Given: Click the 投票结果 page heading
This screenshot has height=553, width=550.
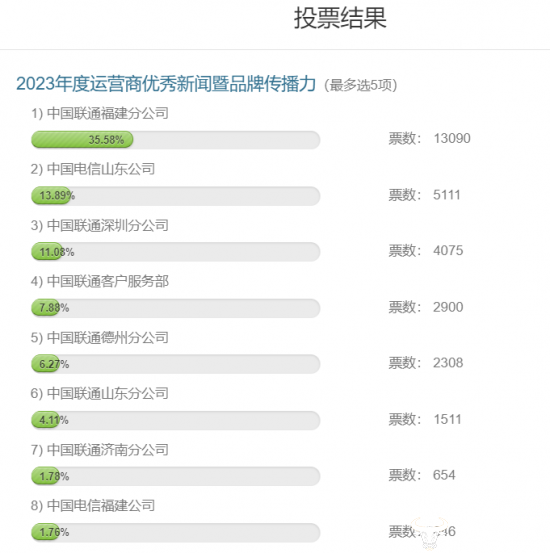Looking at the screenshot, I should [340, 18].
